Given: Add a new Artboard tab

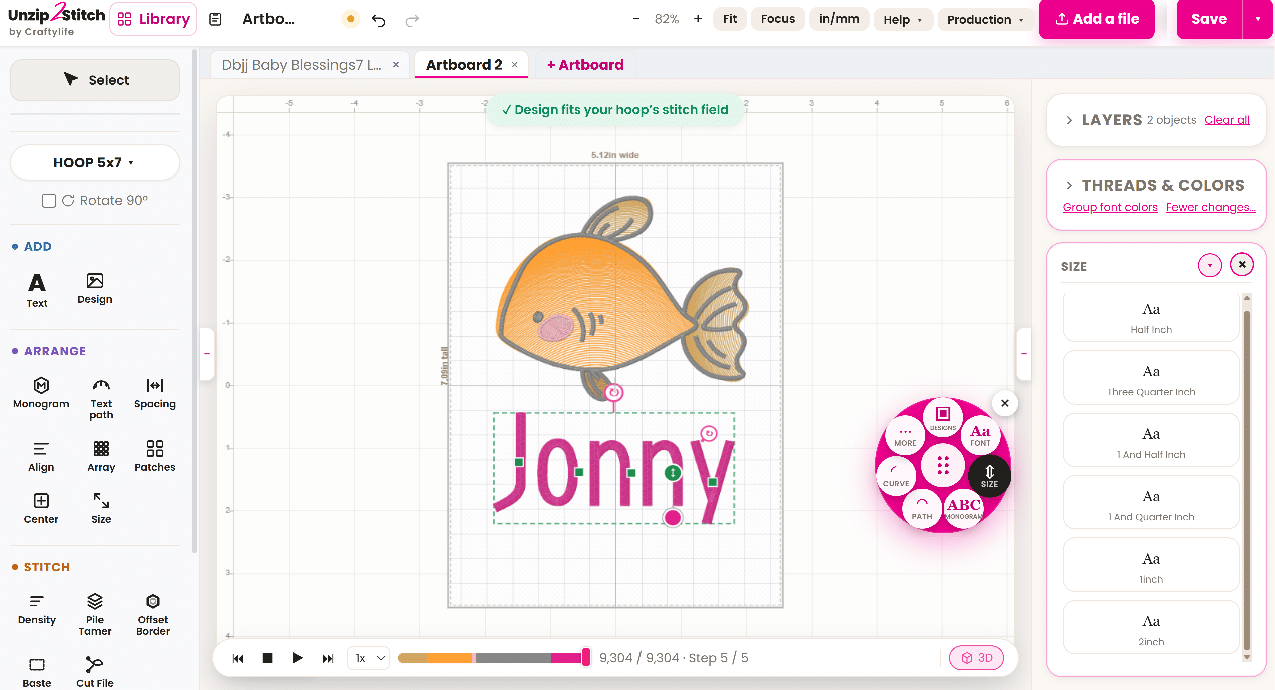Looking at the screenshot, I should coord(585,65).
